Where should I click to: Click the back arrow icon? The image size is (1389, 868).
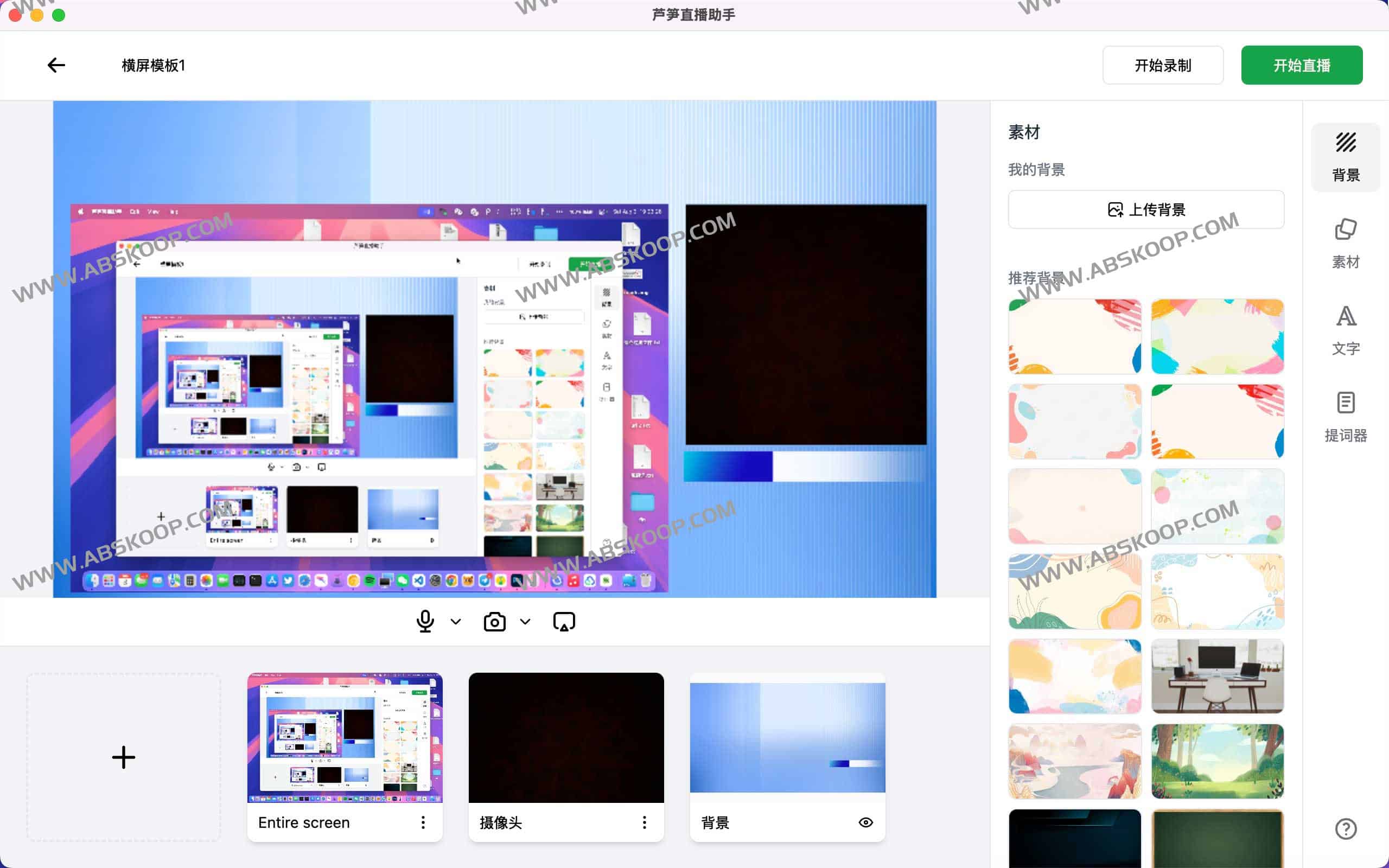[56, 66]
